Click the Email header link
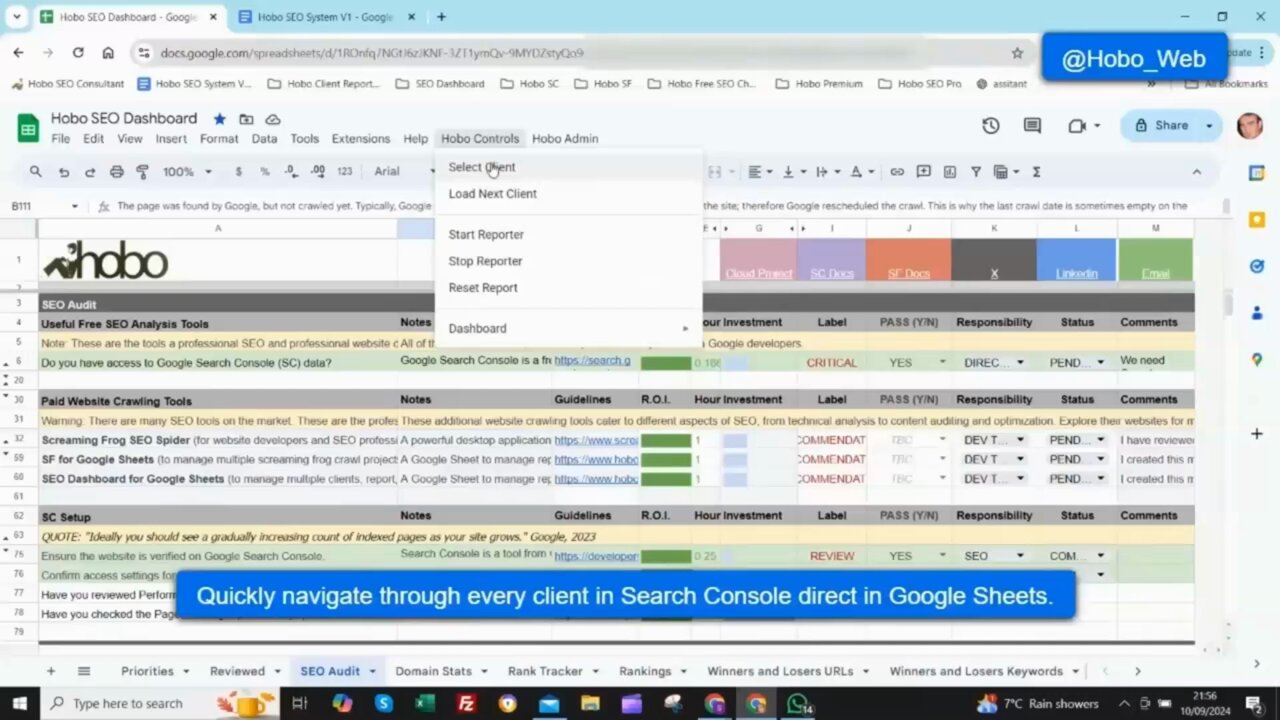 tap(1155, 274)
